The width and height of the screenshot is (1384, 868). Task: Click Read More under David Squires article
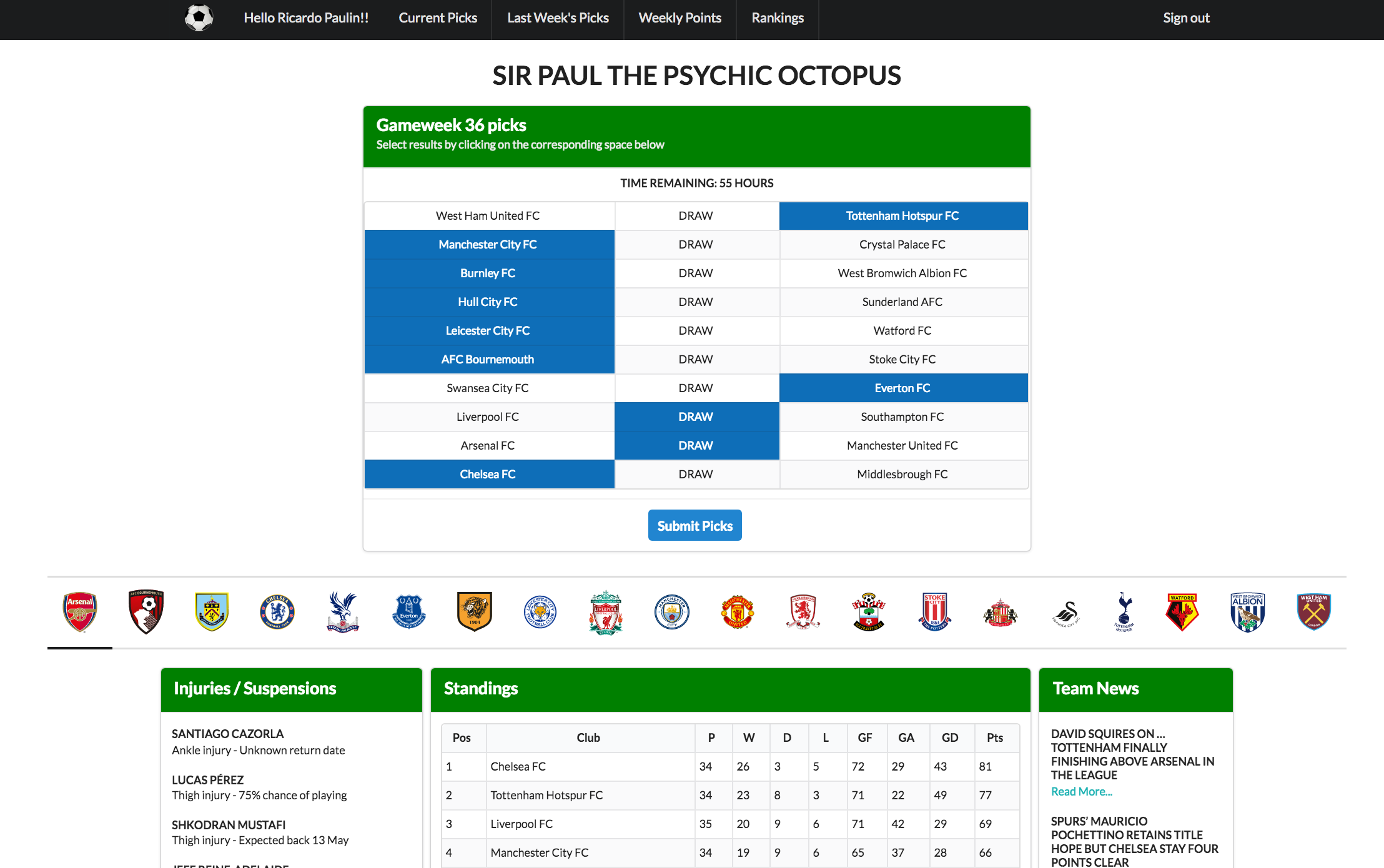[1081, 792]
